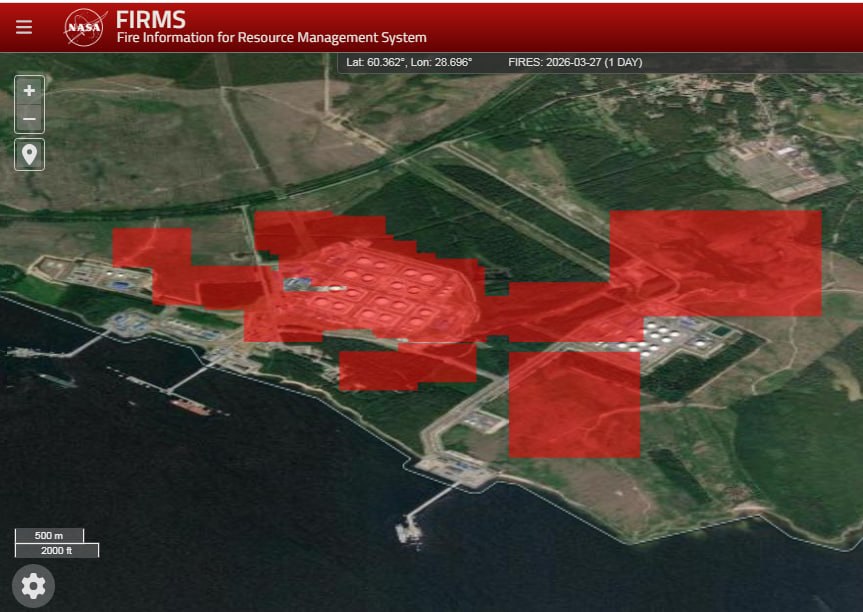Screen dimensions: 863x612
Task: Click the red fire square south of the tank farm
Action: tap(575, 405)
